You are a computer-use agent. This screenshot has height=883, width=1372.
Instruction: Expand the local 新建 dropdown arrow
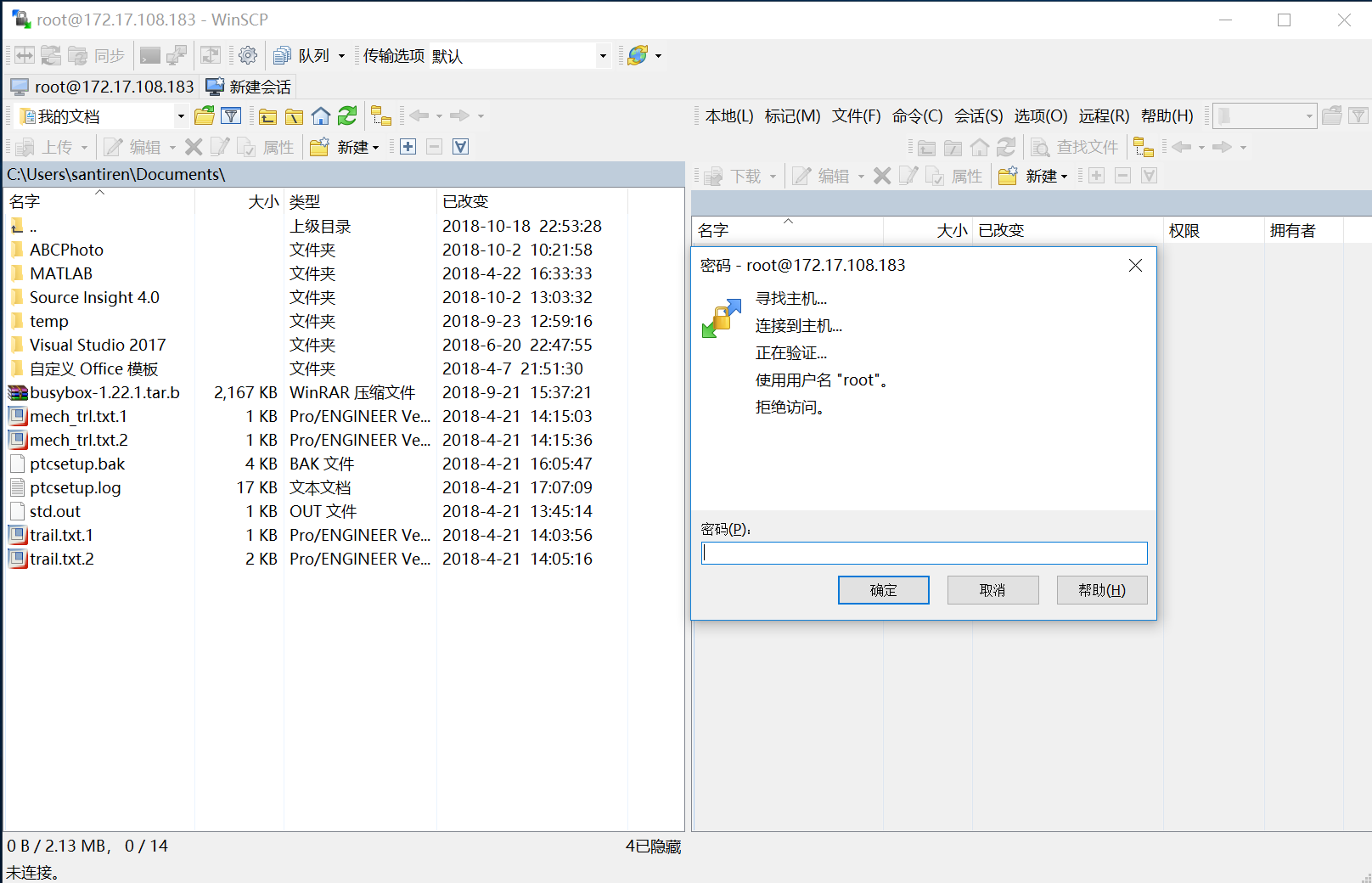[x=375, y=148]
